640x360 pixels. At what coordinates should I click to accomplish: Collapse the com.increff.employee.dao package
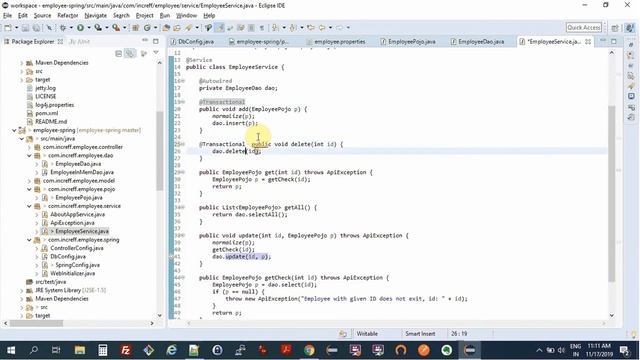[29, 156]
